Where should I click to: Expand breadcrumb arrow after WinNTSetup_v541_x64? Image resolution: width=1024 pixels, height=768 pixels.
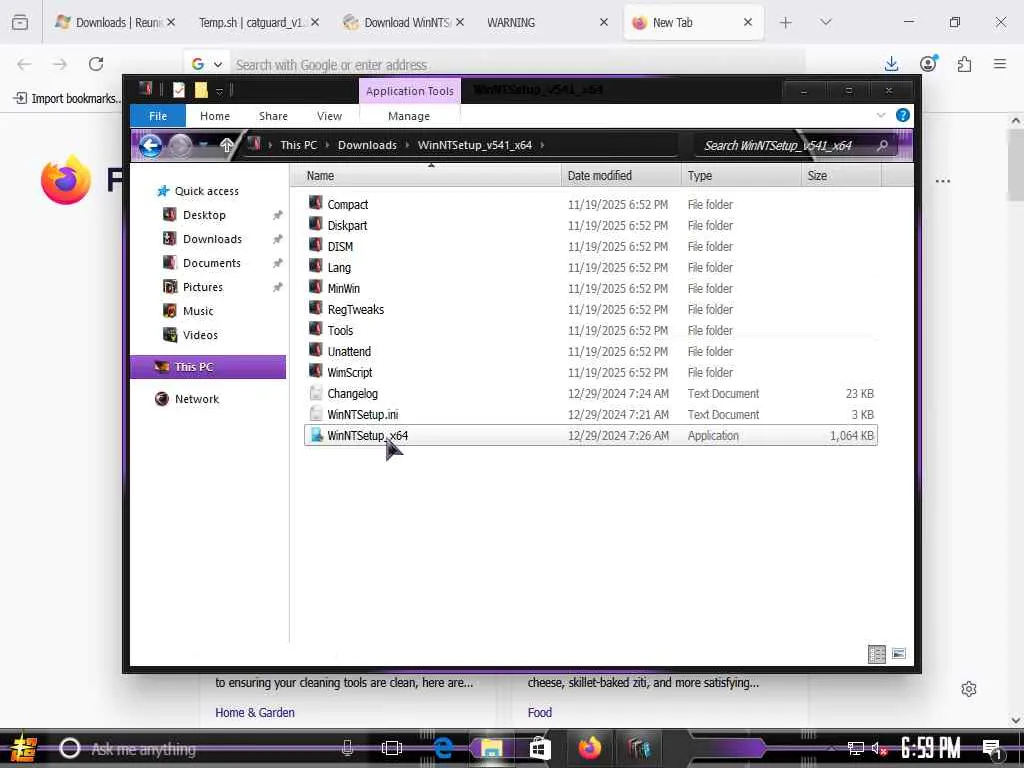[542, 145]
